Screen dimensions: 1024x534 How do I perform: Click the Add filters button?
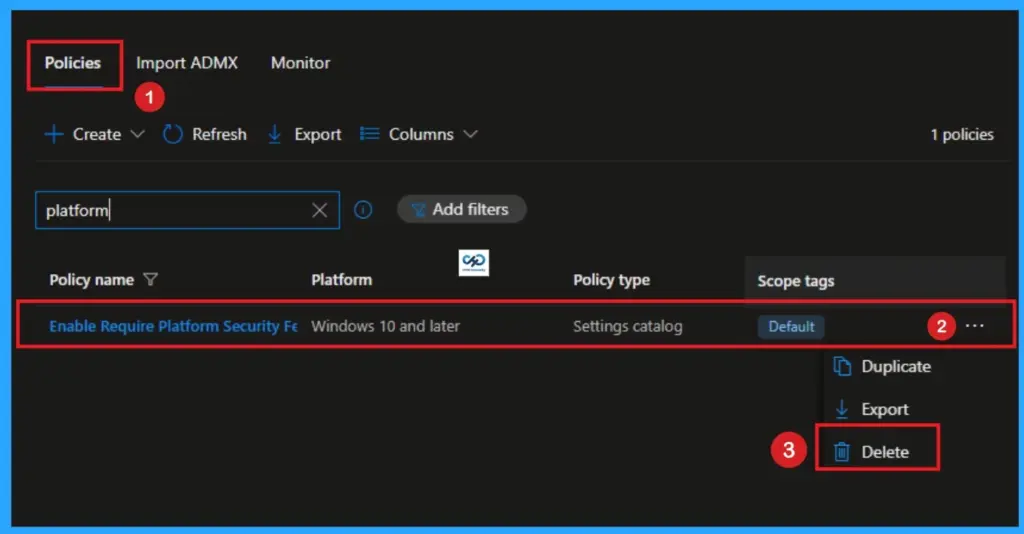462,210
